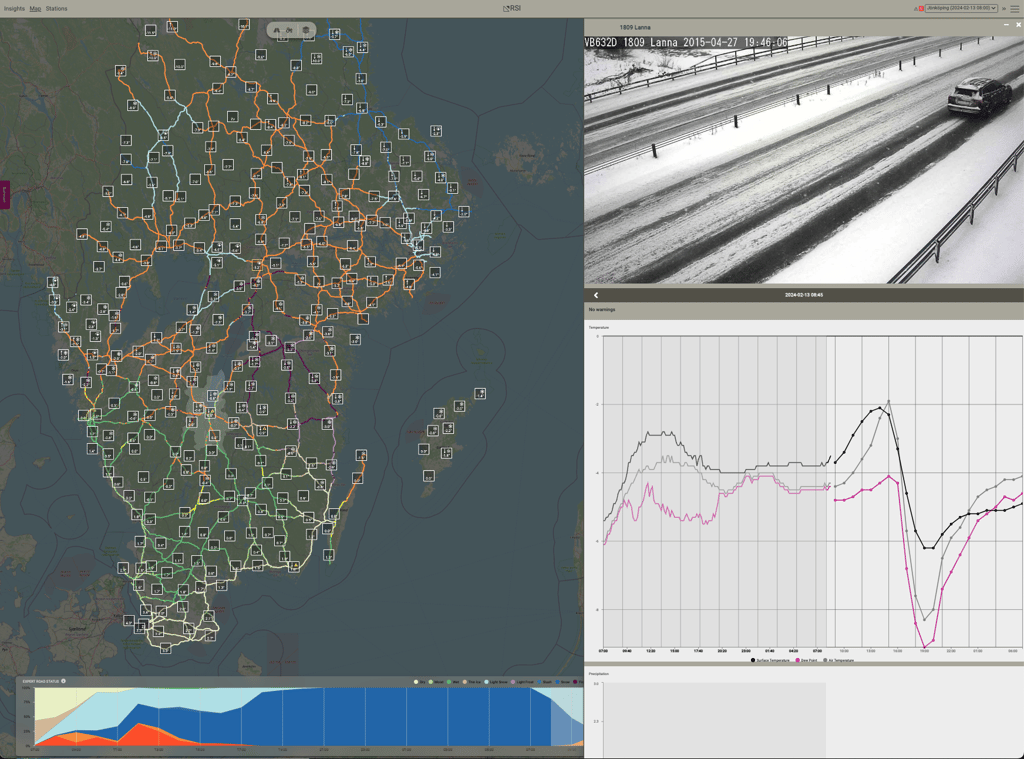Click the Temperature chart title
The height and width of the screenshot is (759, 1024).
[x=599, y=328]
